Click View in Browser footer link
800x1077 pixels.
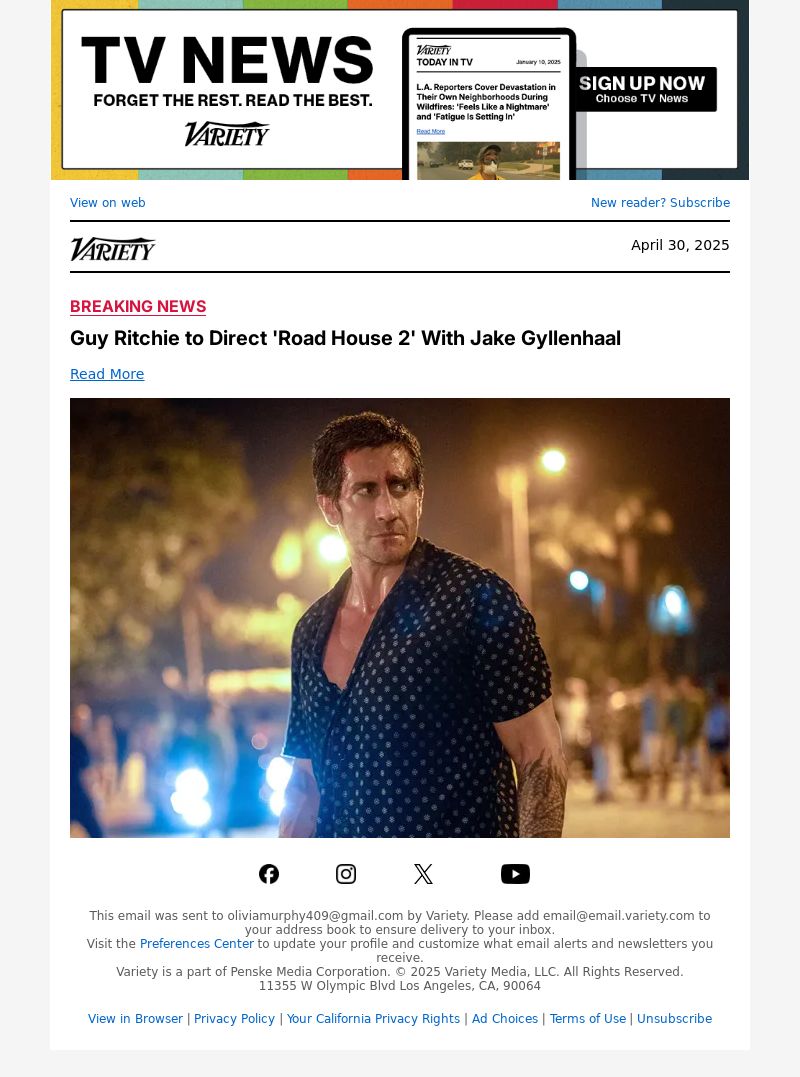(135, 1019)
